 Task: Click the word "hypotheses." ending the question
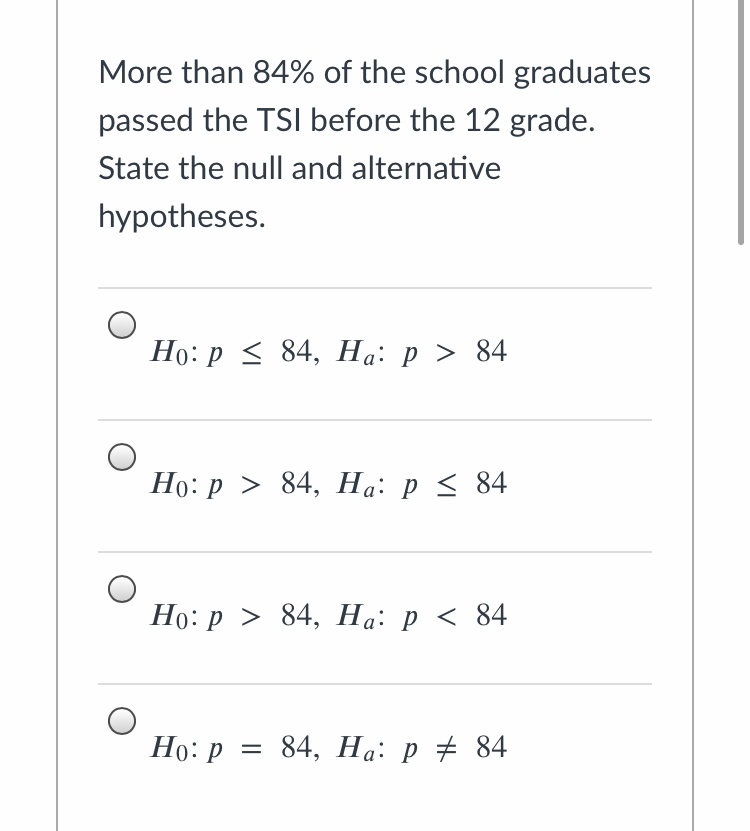pos(182,216)
